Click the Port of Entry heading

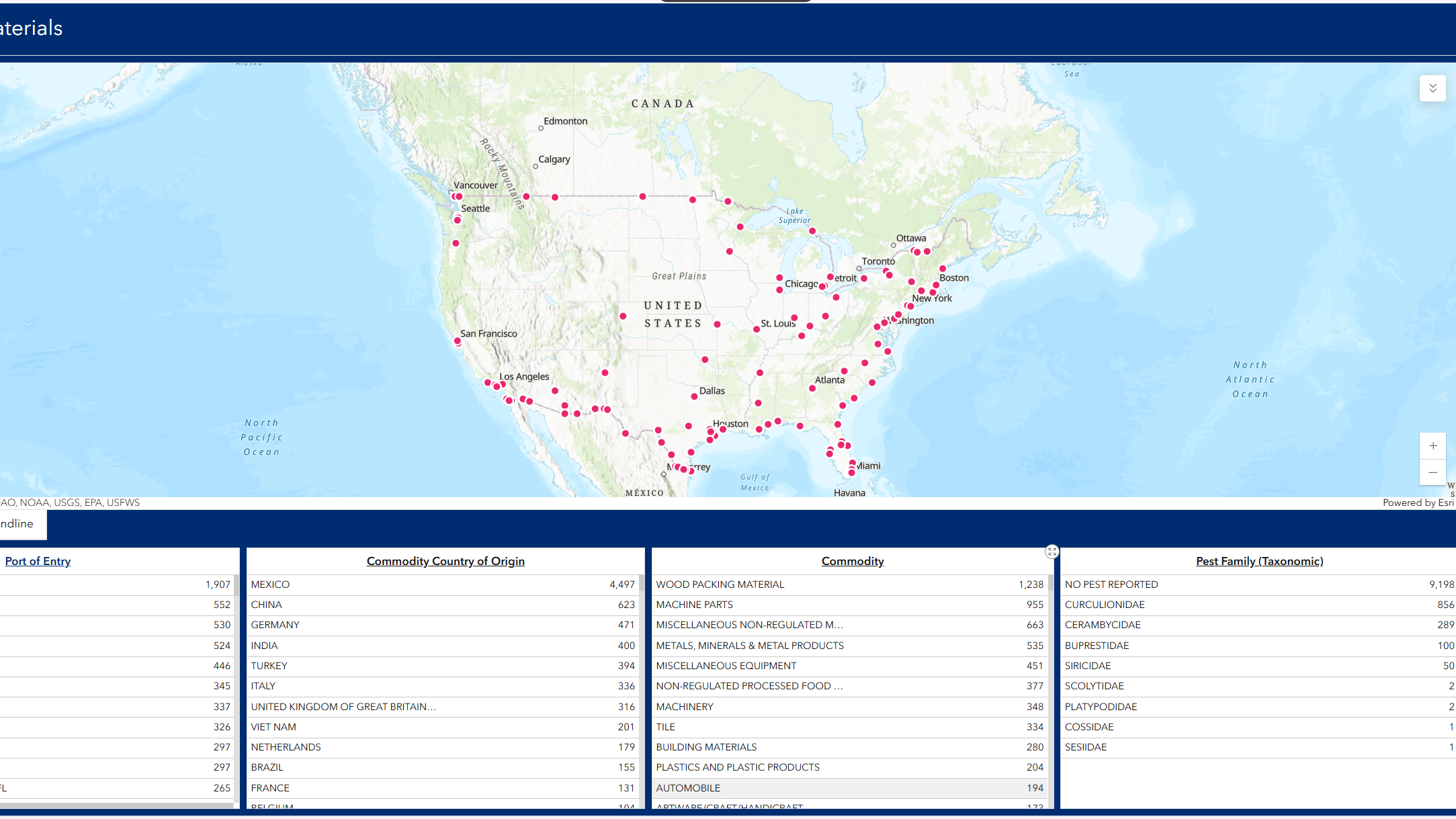click(38, 561)
